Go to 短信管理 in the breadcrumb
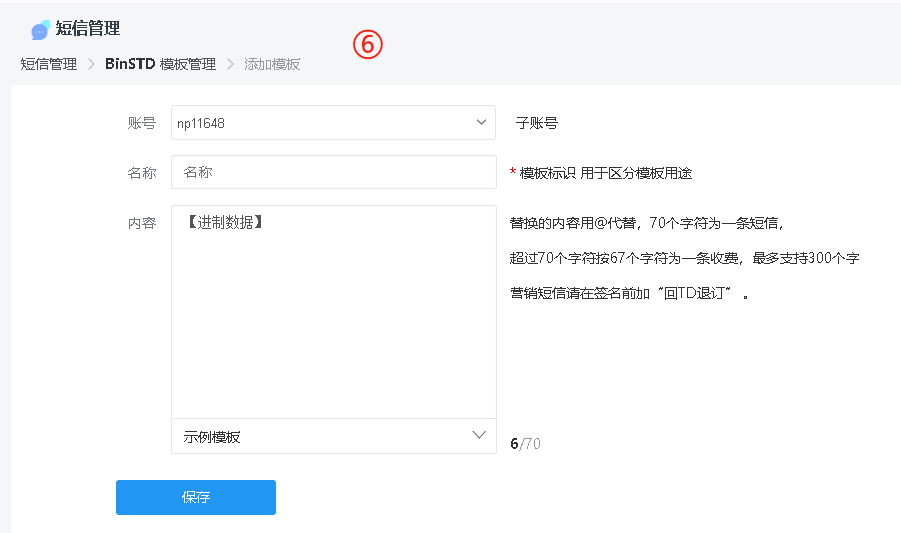The width and height of the screenshot is (901, 533). coord(48,64)
